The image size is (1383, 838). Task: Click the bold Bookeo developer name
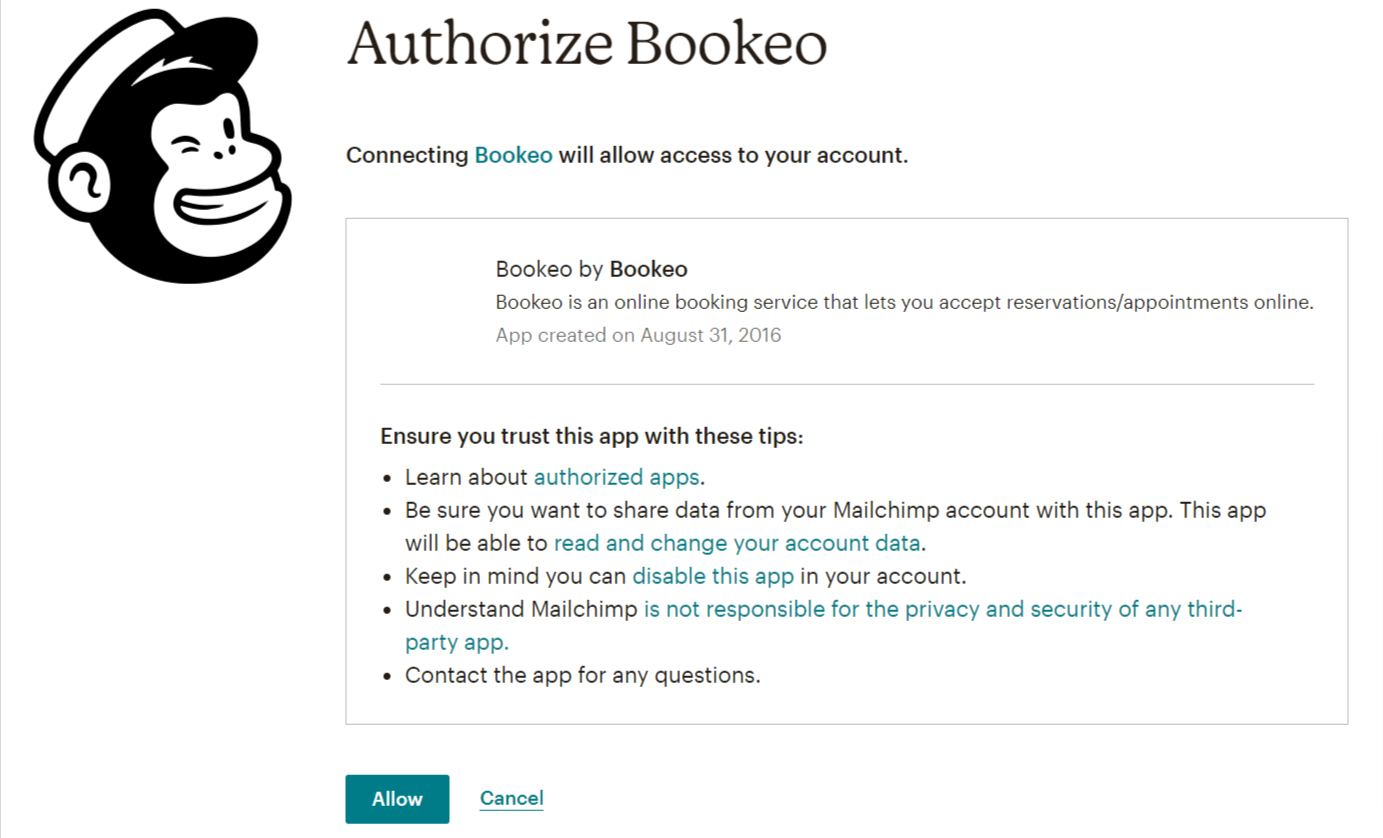(648, 269)
